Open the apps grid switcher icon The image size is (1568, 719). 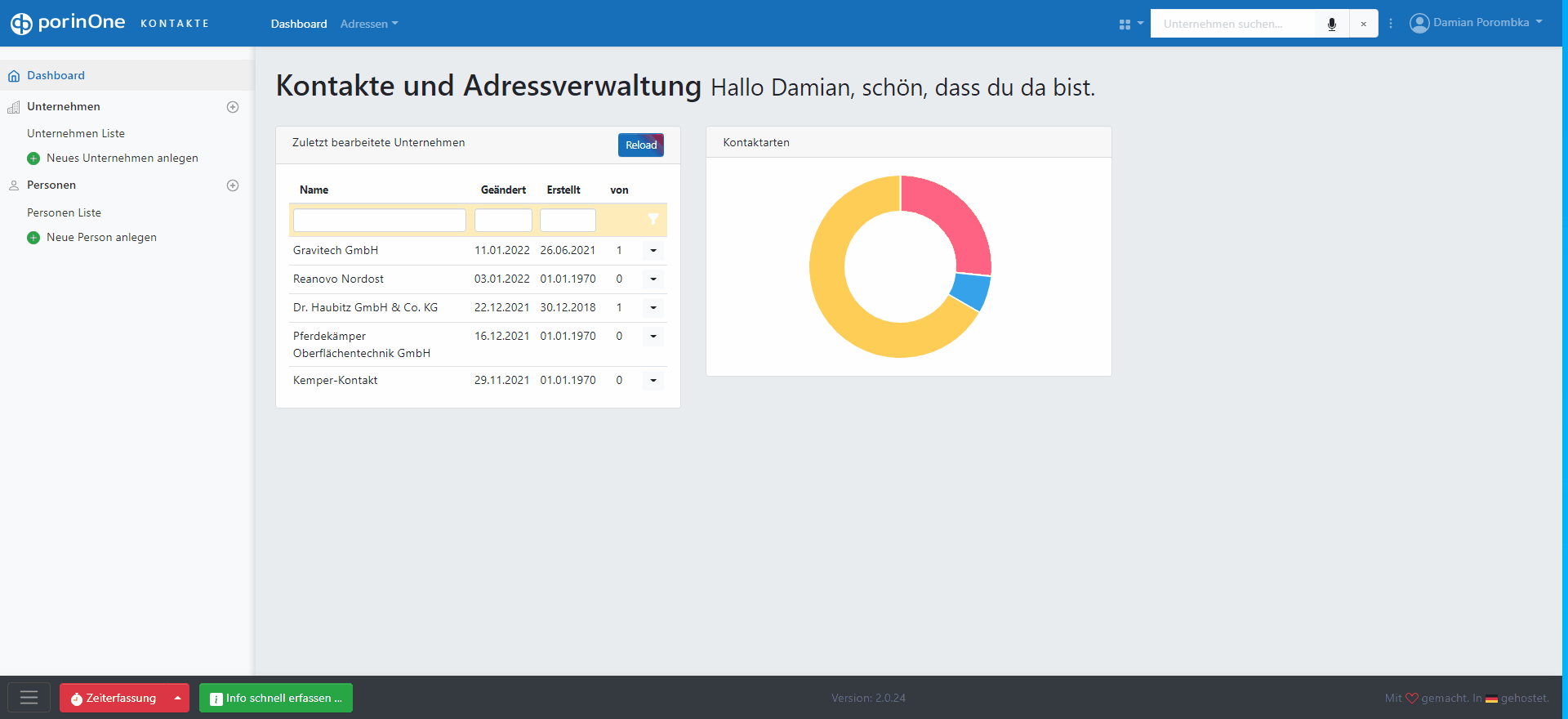1129,25
